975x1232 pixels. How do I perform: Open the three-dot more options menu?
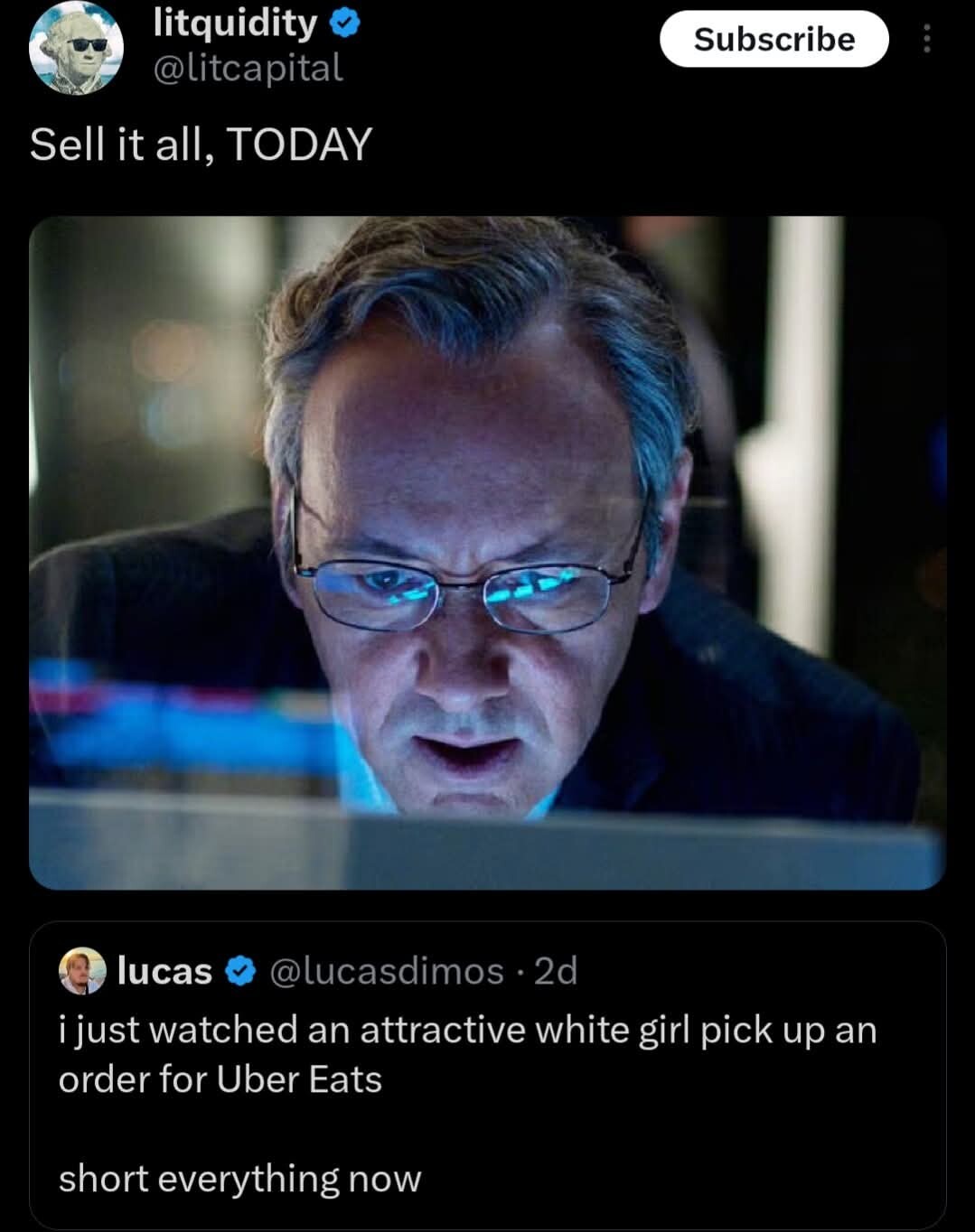tap(926, 39)
